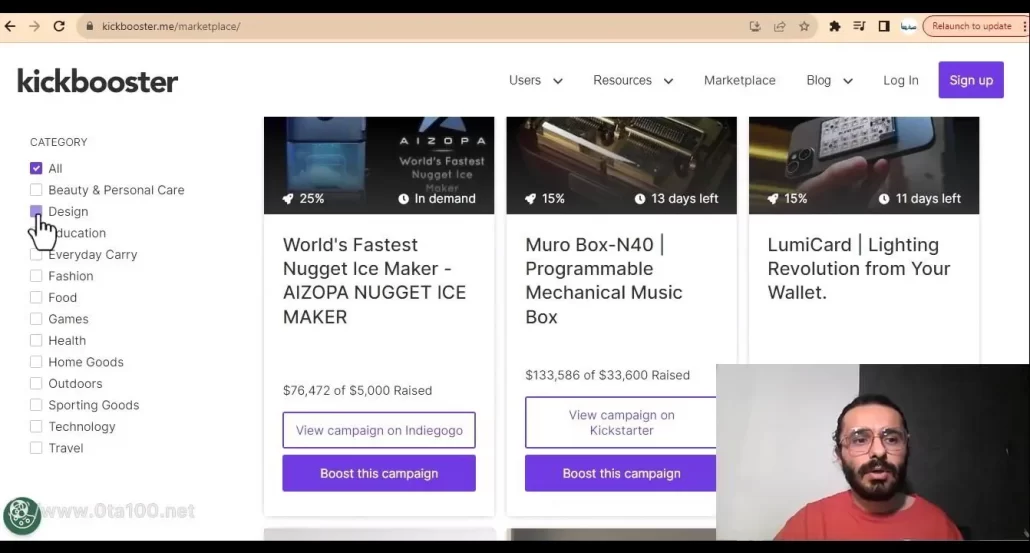Open the browser extensions puzzle icon
The image size is (1030, 553).
coord(835,27)
